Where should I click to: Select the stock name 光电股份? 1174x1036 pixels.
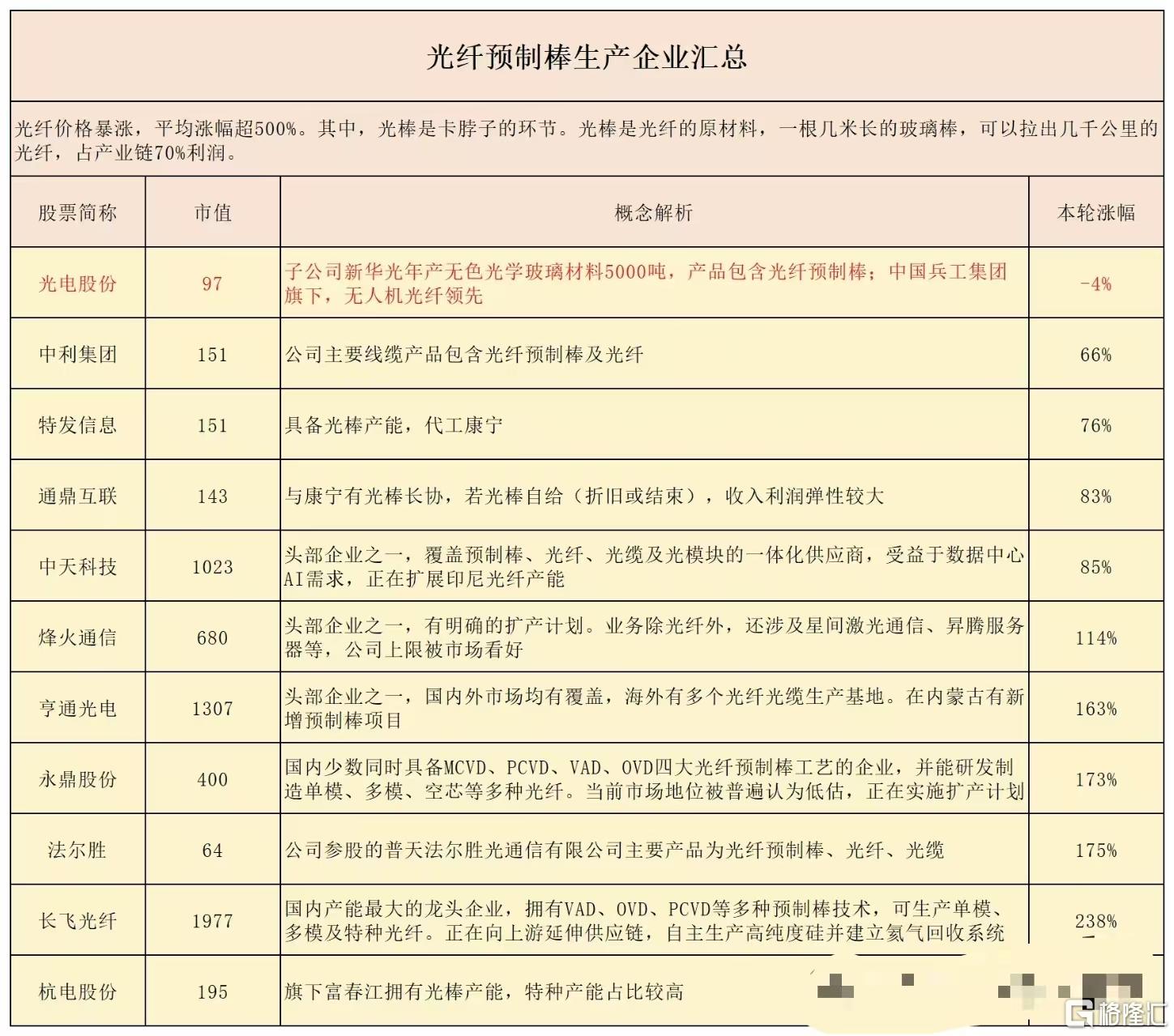coord(78,284)
